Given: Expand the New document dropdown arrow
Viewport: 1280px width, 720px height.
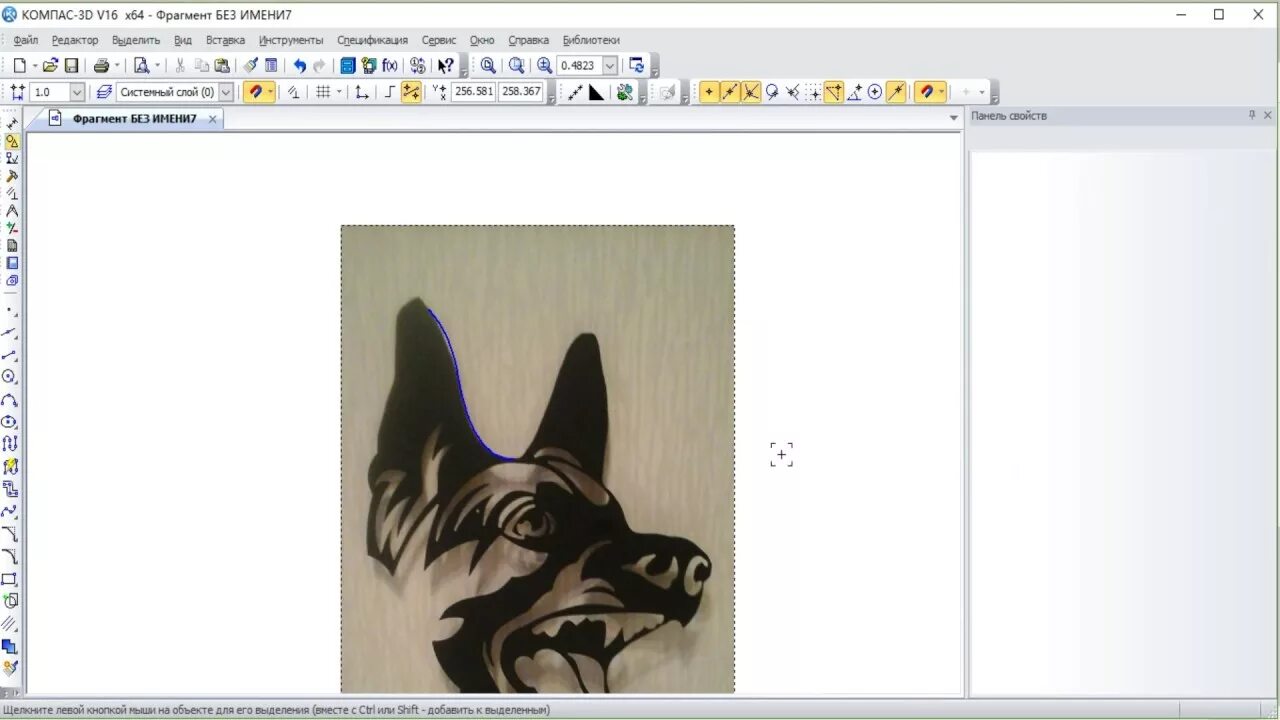Looking at the screenshot, I should [34, 65].
